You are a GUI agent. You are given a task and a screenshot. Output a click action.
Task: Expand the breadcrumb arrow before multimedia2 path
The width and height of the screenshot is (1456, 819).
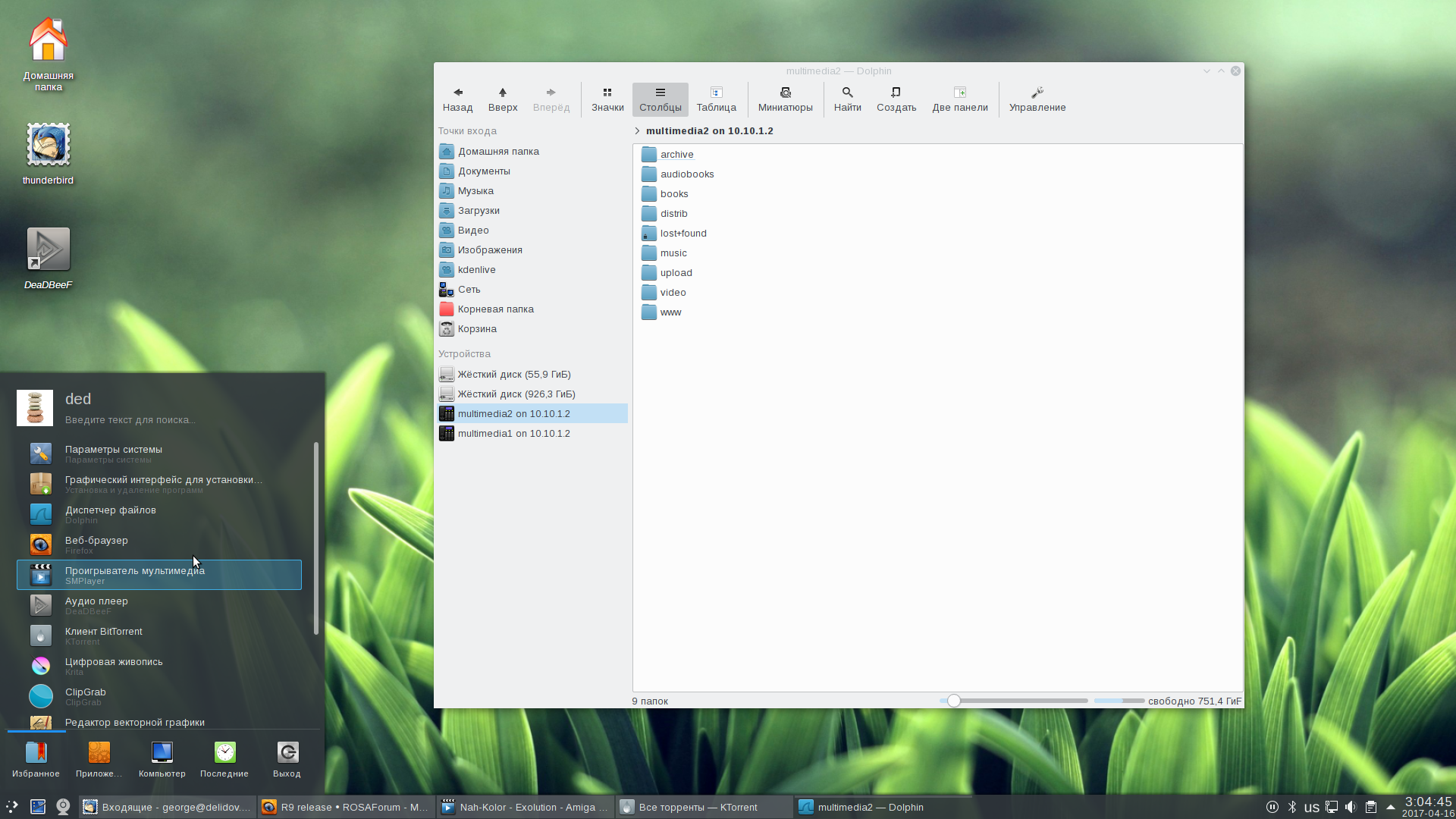tap(637, 131)
